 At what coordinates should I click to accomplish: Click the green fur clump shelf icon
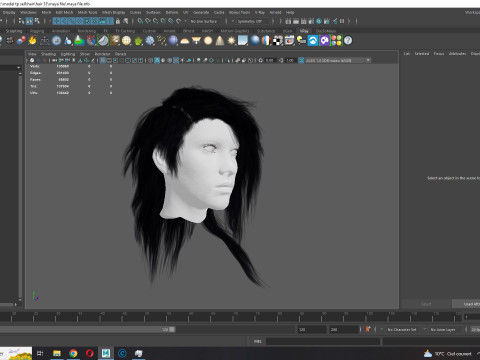[x=138, y=41]
